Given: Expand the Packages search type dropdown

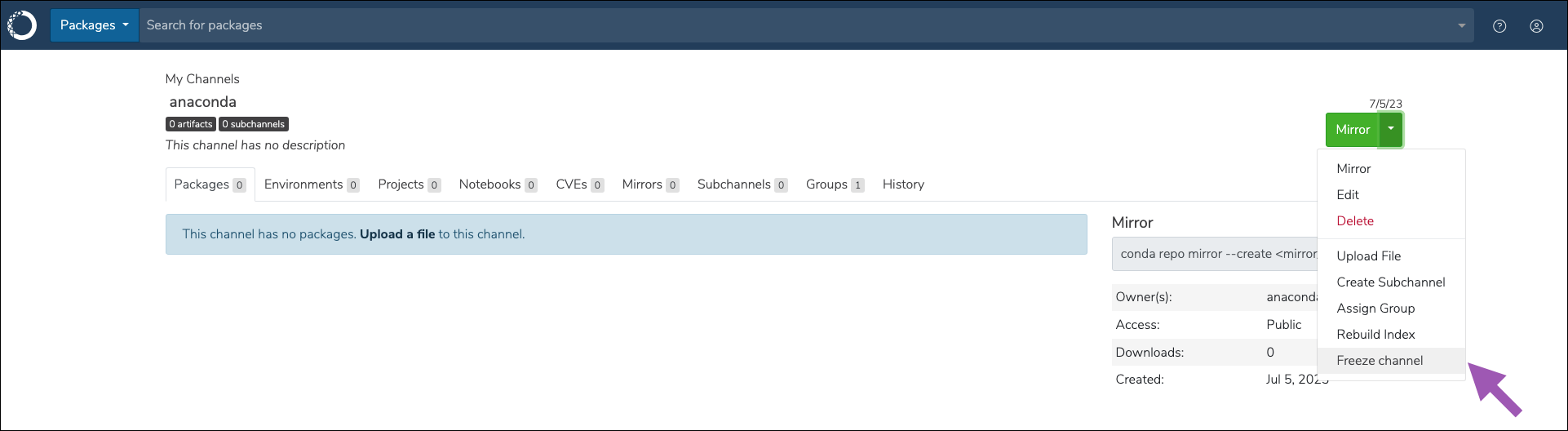Looking at the screenshot, I should click(x=95, y=25).
